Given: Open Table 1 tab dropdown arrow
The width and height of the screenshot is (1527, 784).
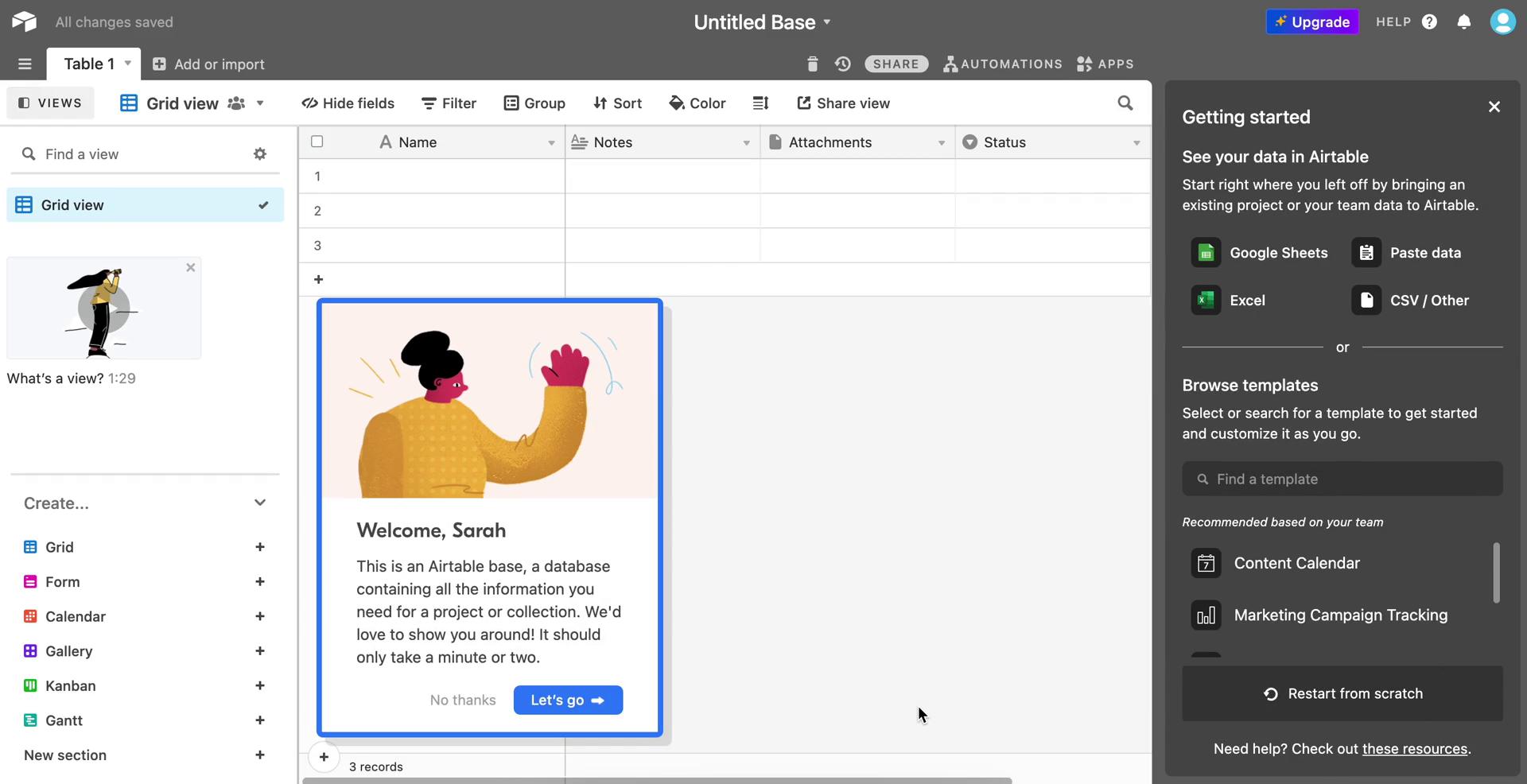Looking at the screenshot, I should tap(127, 63).
